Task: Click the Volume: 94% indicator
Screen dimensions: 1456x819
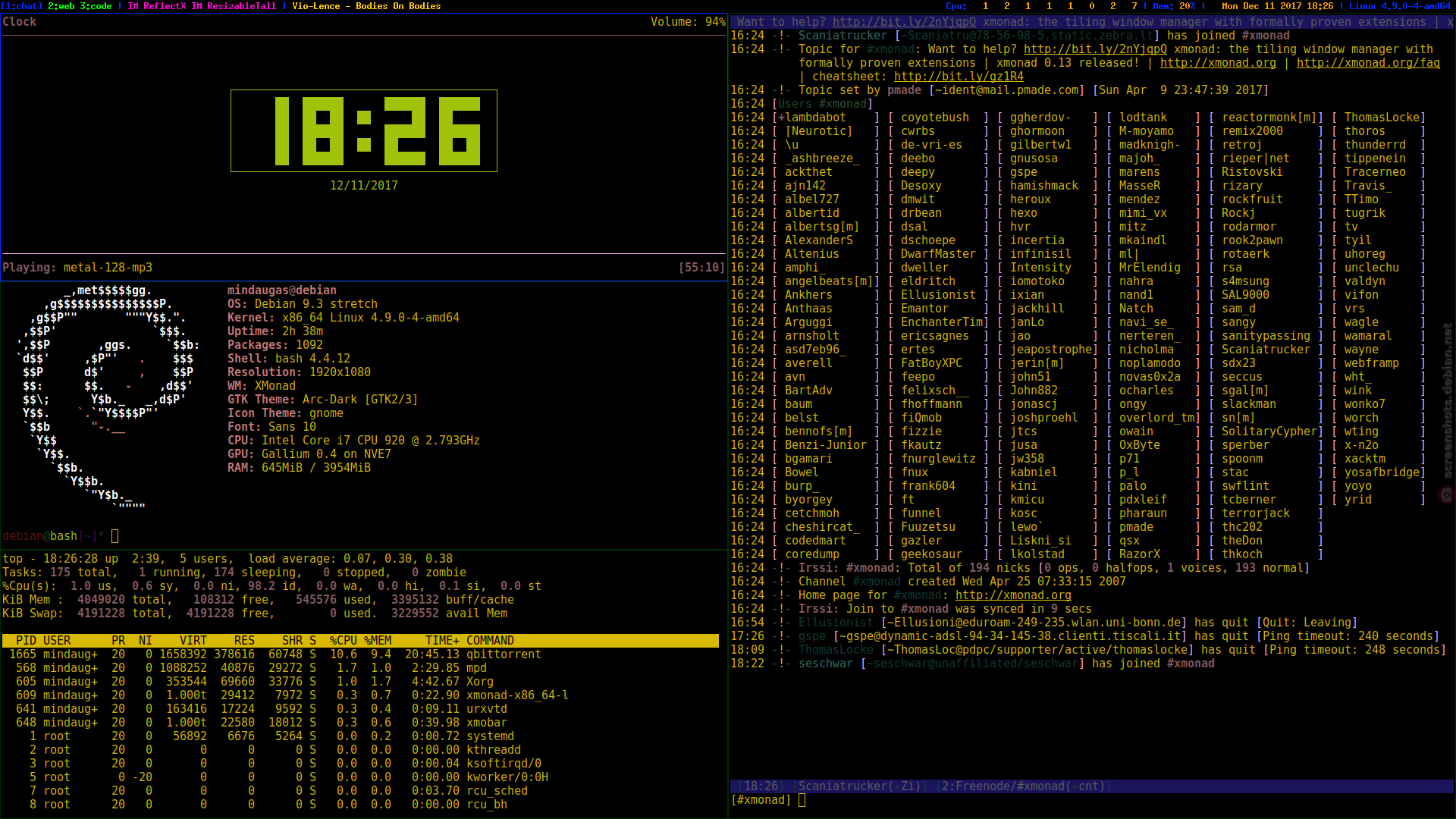Action: coord(688,22)
